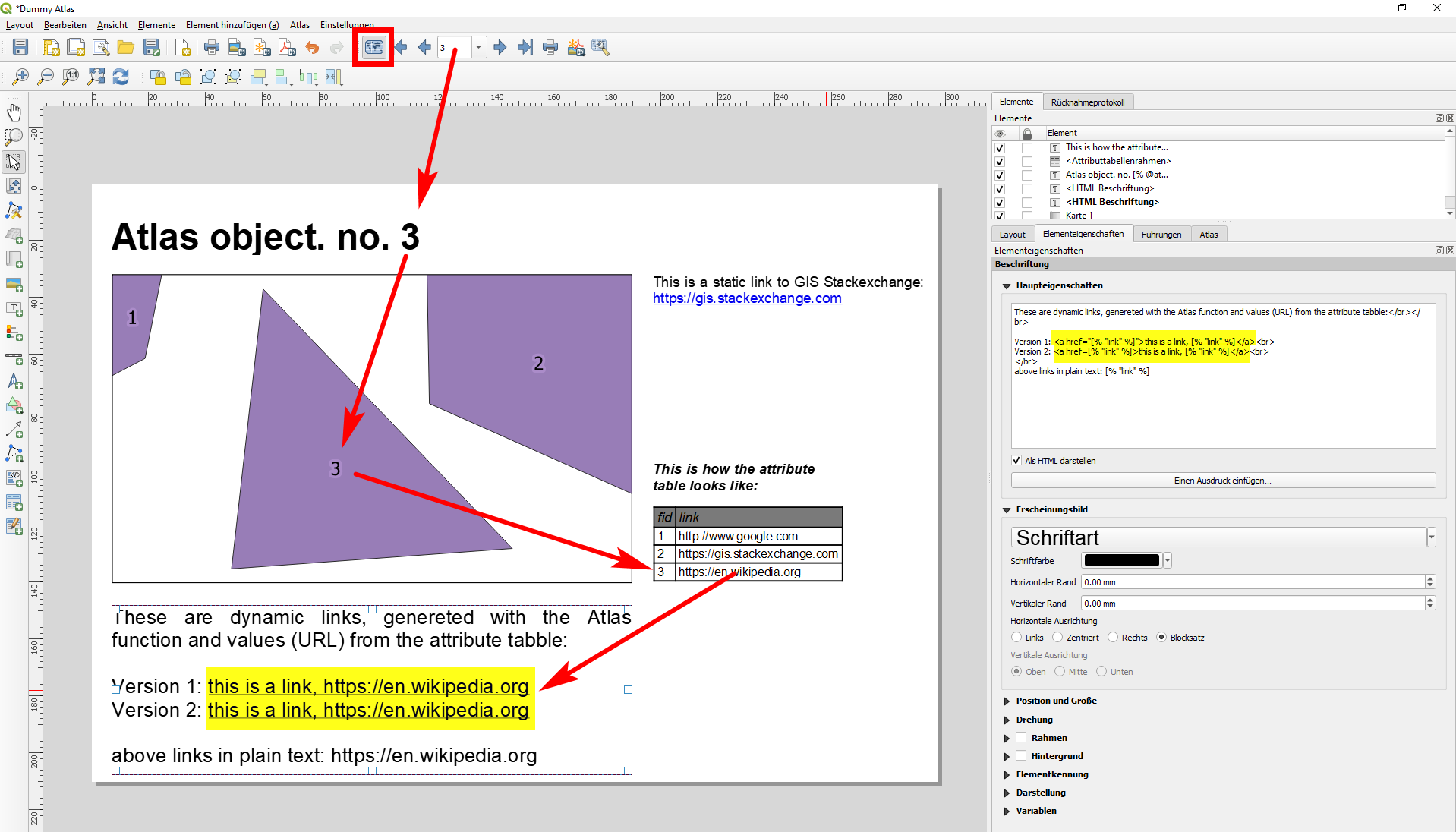Image resolution: width=1456 pixels, height=832 pixels.
Task: Click the Export as image icon
Action: pyautogui.click(x=237, y=47)
